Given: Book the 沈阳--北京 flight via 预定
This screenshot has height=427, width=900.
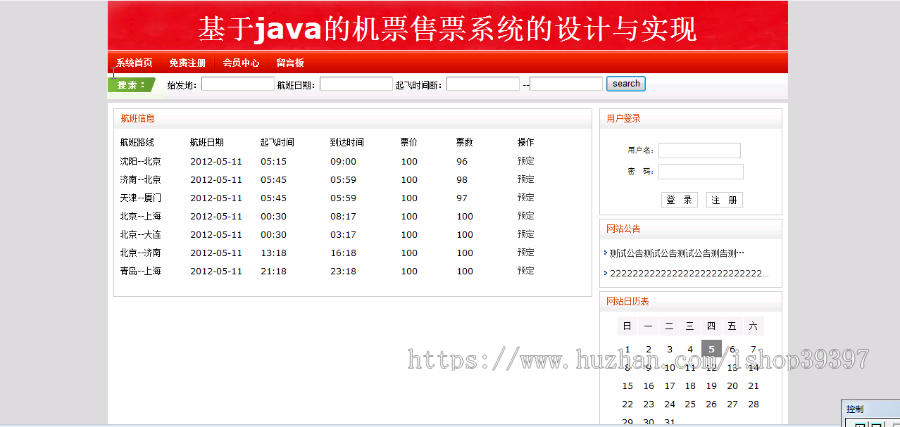Looking at the screenshot, I should [x=526, y=161].
